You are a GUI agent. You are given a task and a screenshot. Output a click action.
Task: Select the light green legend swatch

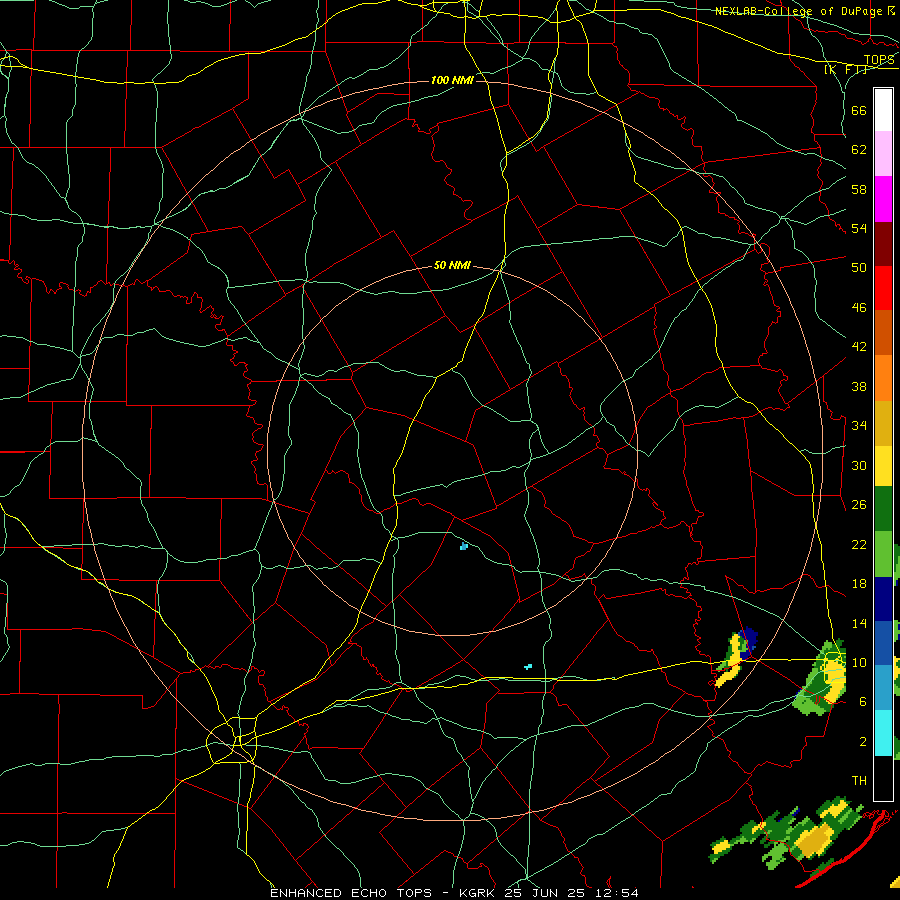point(883,554)
